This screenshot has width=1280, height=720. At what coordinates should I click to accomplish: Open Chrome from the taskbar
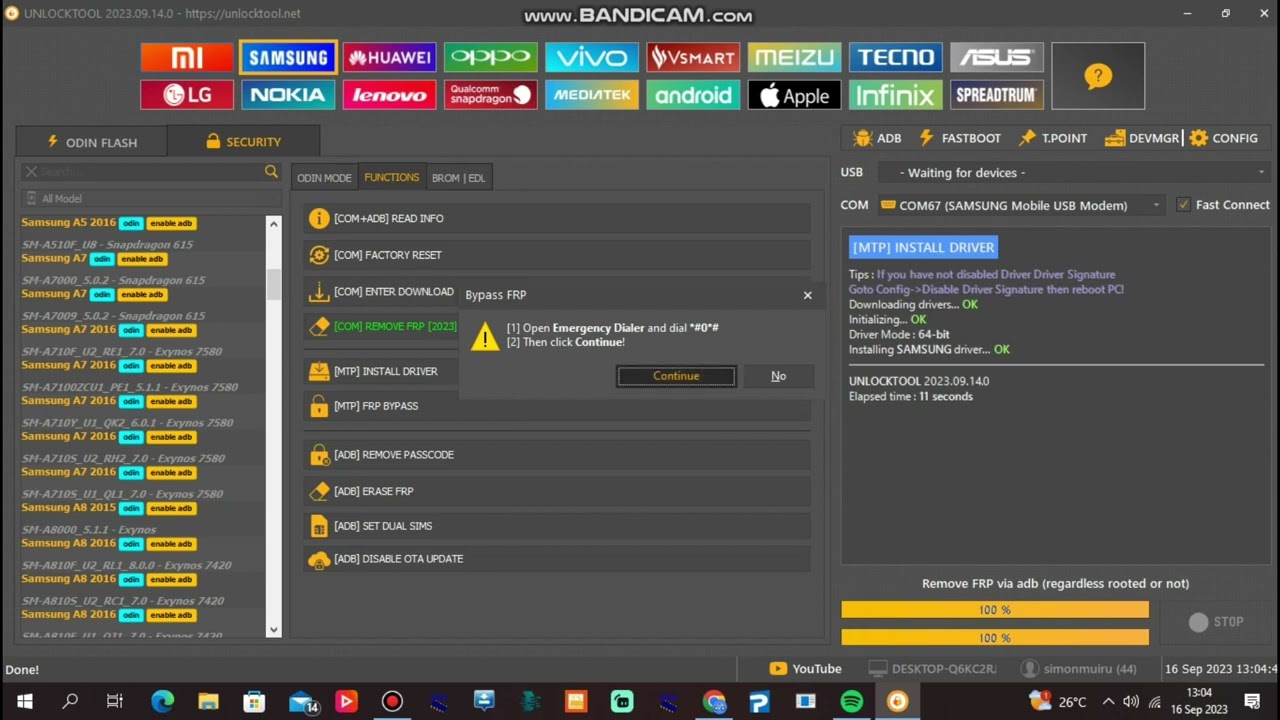[x=714, y=702]
